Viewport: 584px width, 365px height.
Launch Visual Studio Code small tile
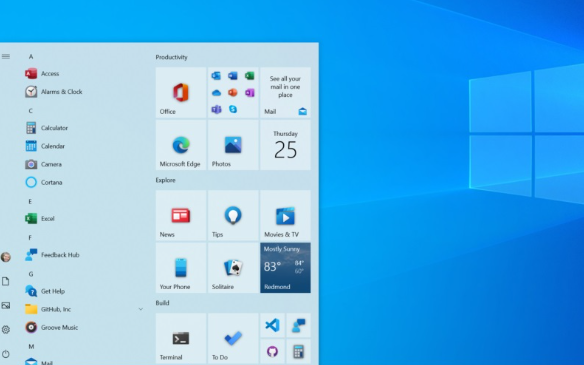pyautogui.click(x=272, y=325)
